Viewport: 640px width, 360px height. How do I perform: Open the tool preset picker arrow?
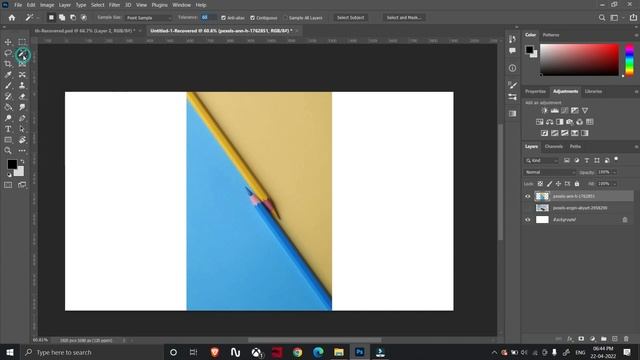[38, 18]
